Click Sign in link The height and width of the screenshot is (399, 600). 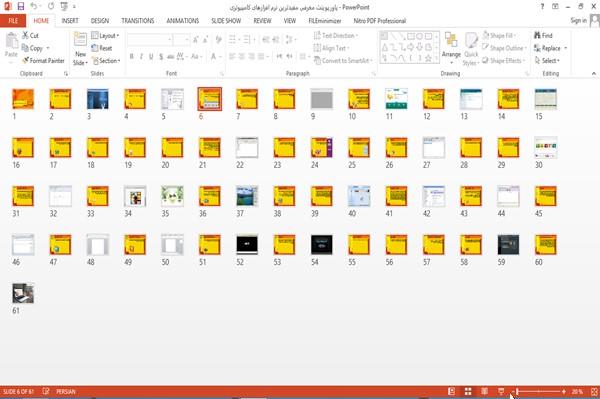coord(578,20)
